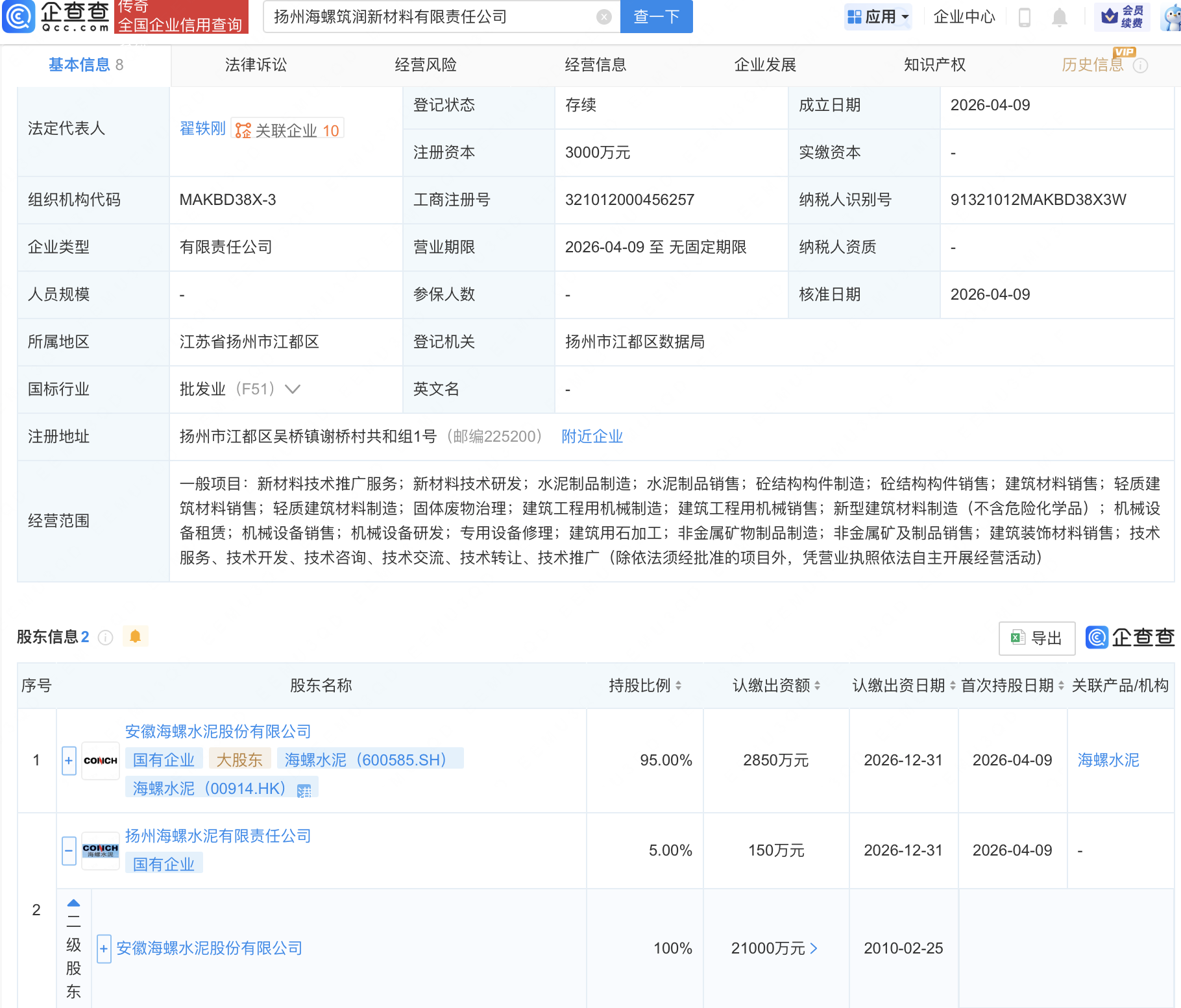
Task: Expand the 安徽海螺水泥 shareholder row with plus
Action: click(69, 760)
